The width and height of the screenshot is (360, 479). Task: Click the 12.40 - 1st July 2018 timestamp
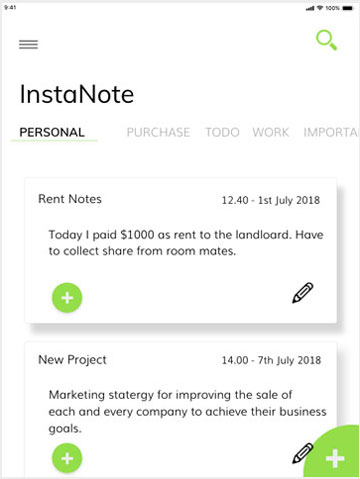[x=271, y=200]
